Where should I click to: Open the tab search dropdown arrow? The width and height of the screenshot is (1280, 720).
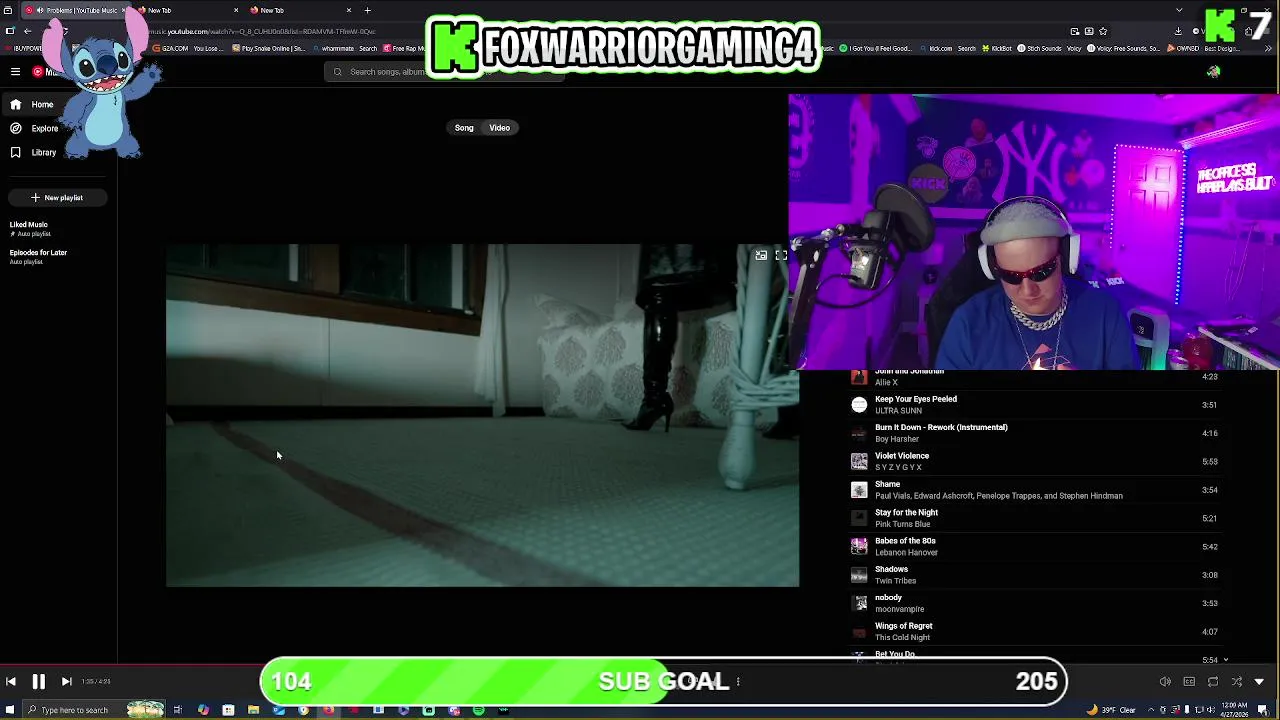click(1179, 10)
